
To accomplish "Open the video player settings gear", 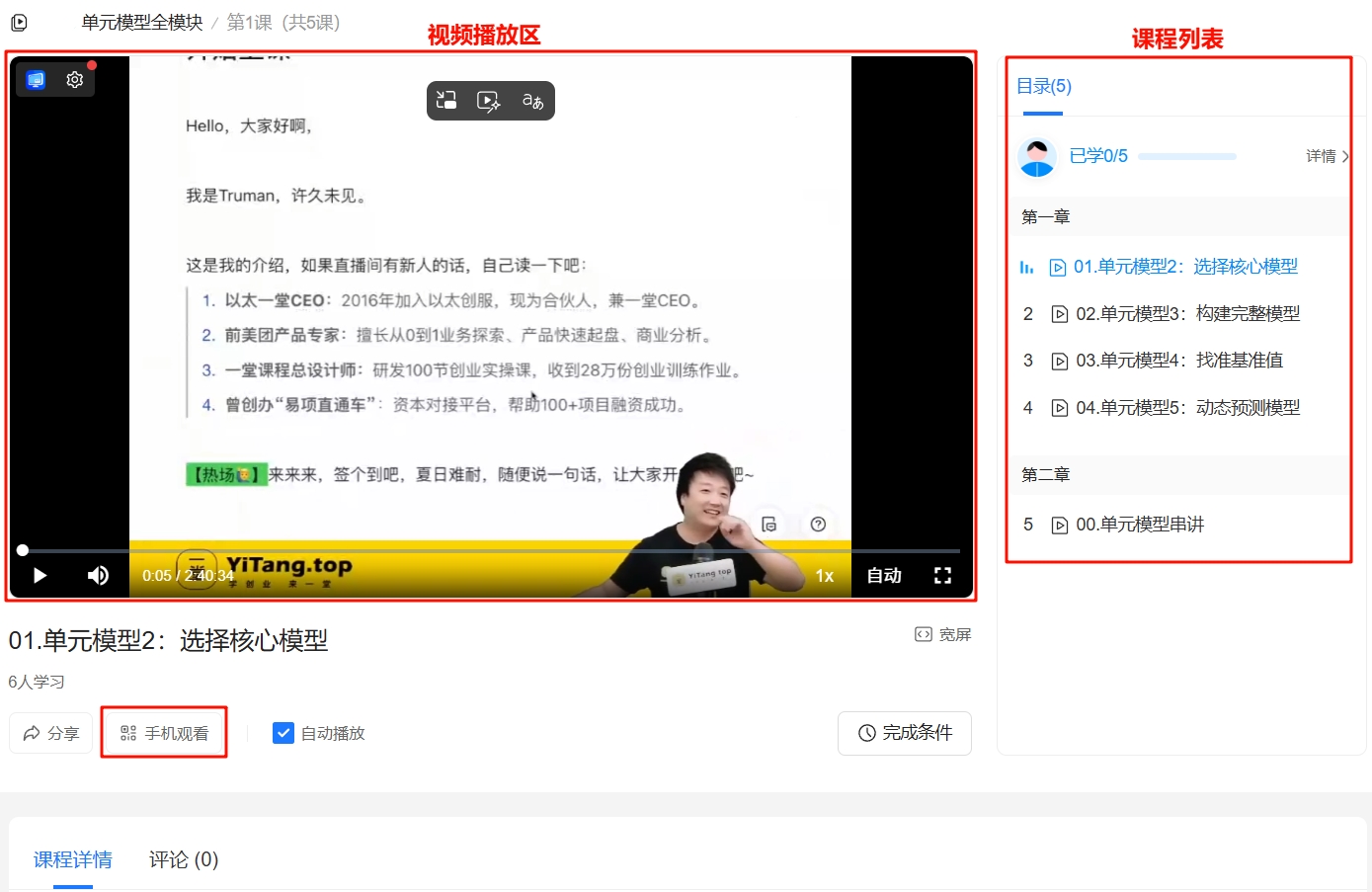I will tap(74, 79).
